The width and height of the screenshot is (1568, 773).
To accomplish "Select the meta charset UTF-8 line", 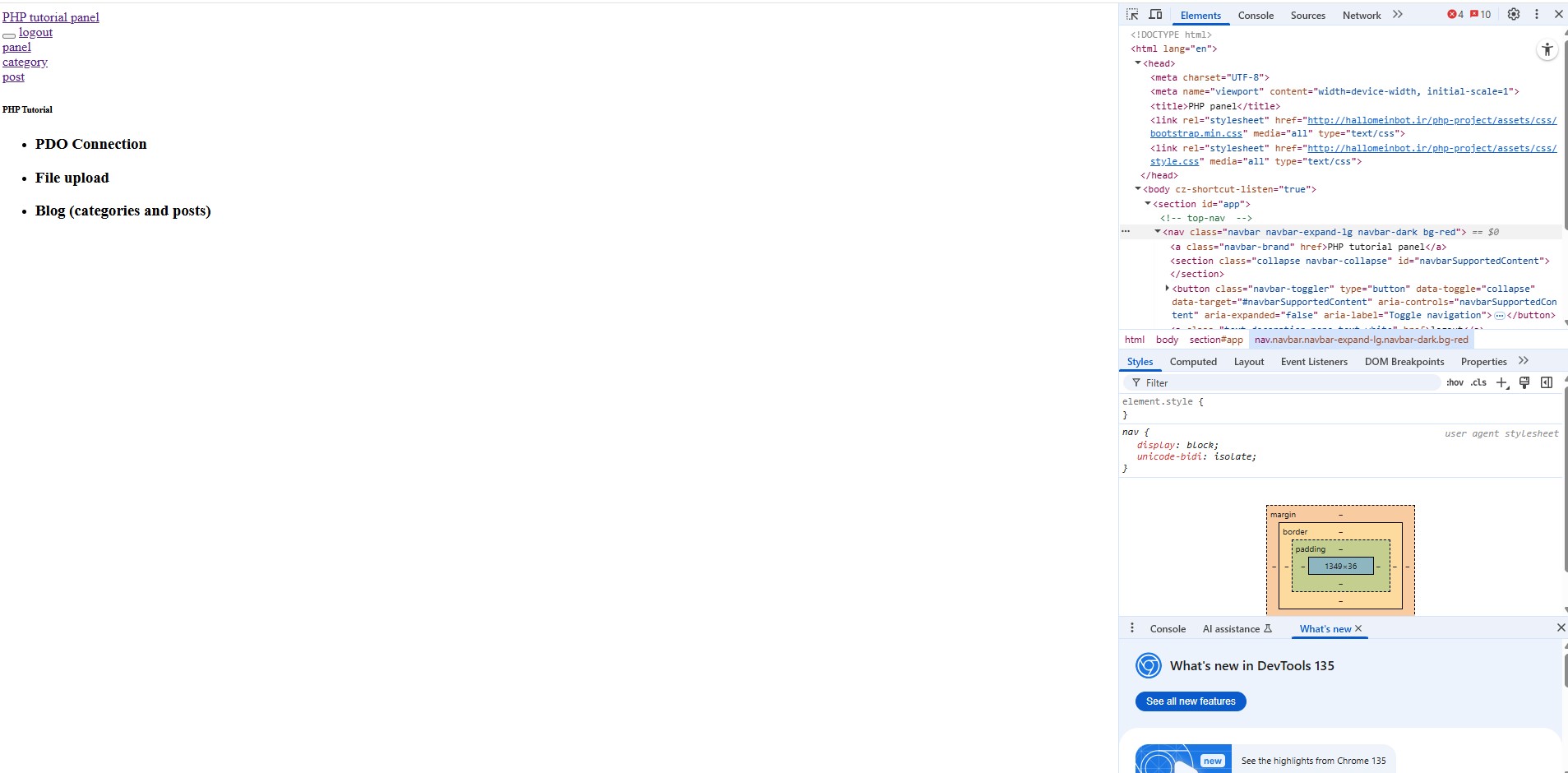I will pyautogui.click(x=1209, y=77).
